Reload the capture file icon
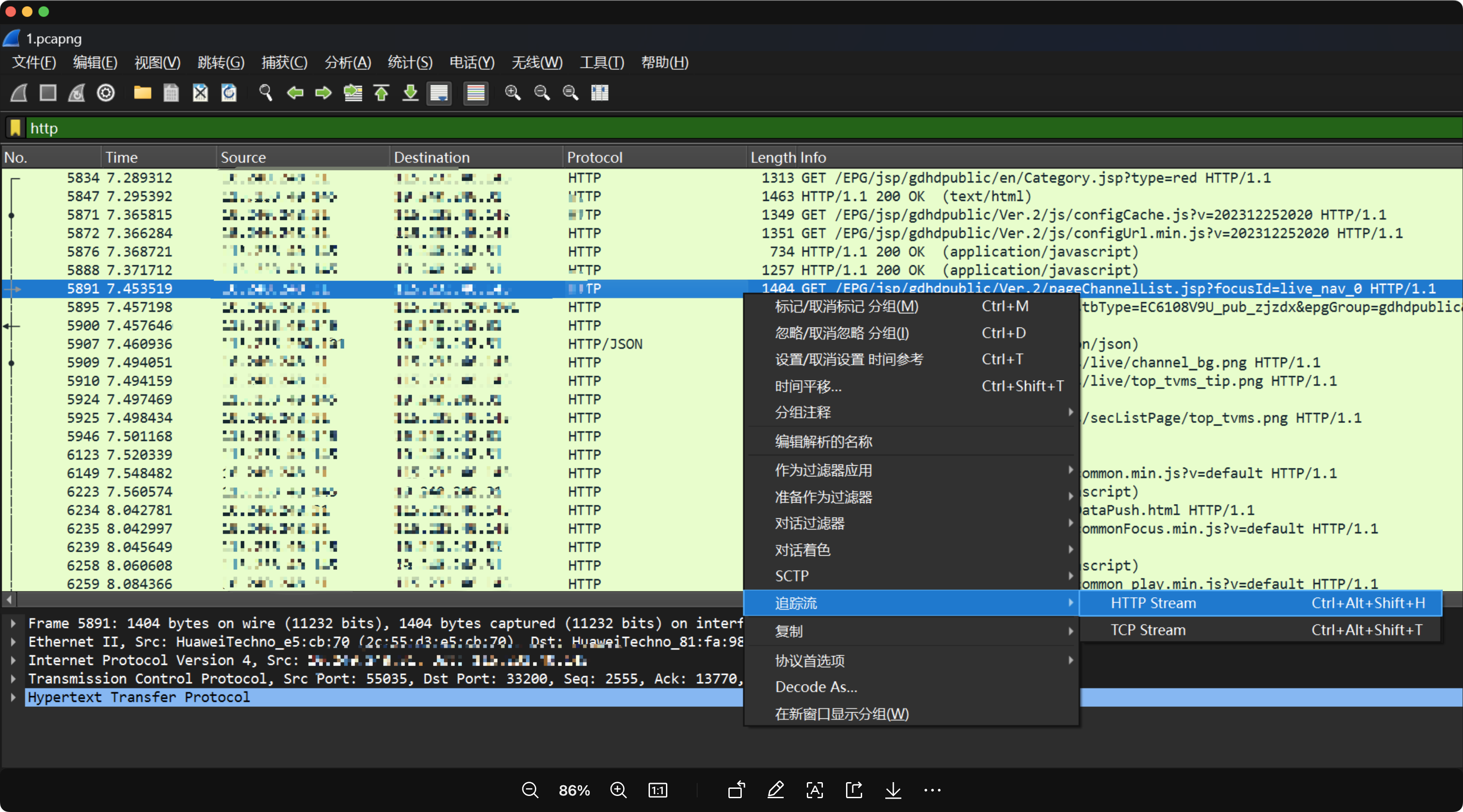 (229, 93)
